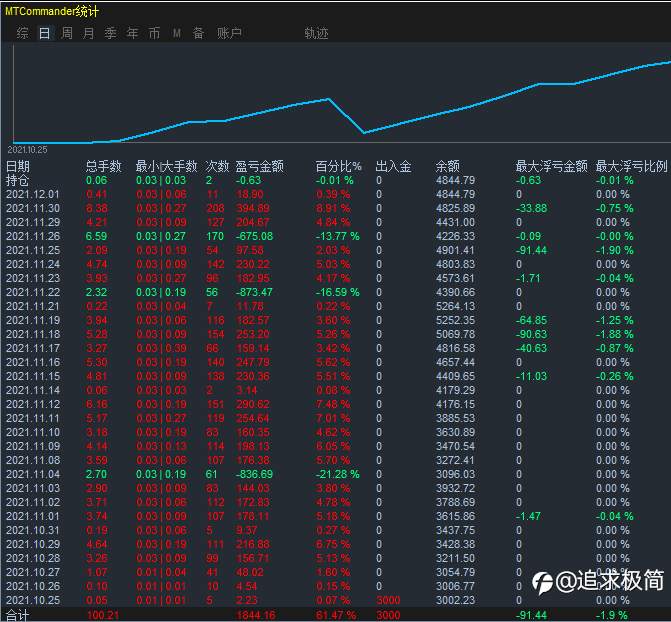Open the 币 currency tab
The image size is (671, 622).
pos(154,33)
